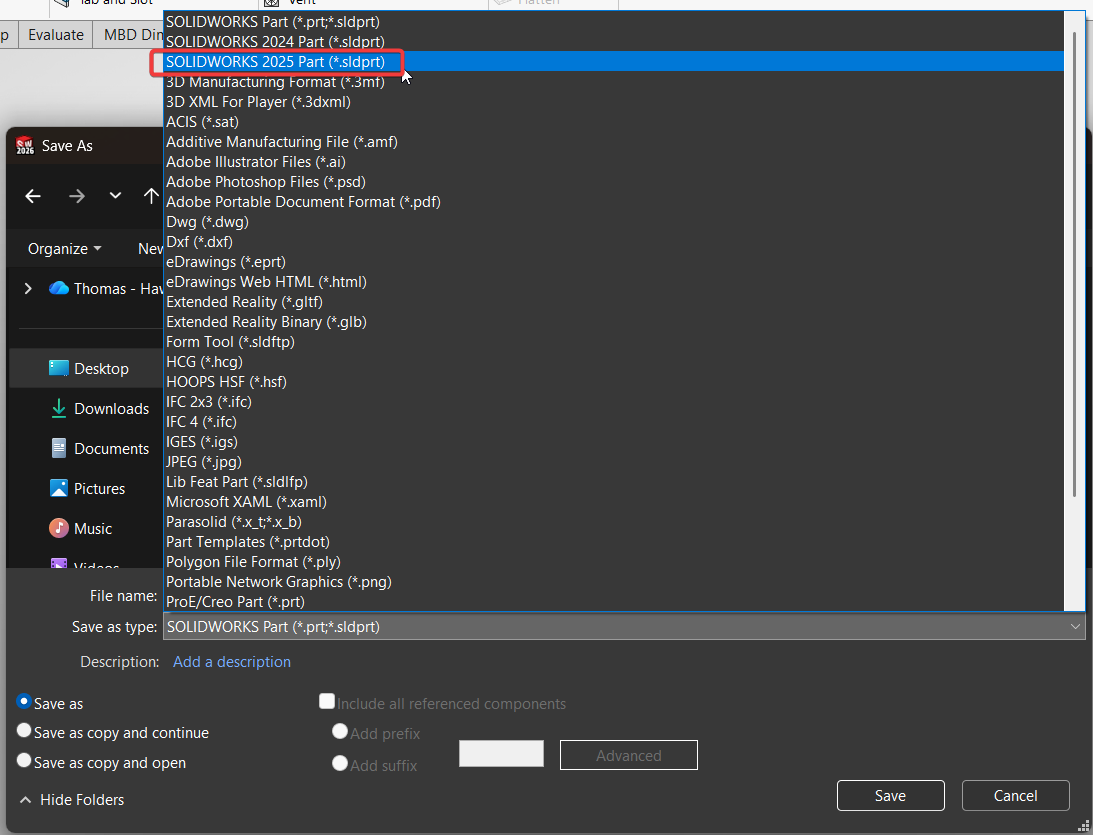Pick Adobe Photoshop Files (*.psd)
The image size is (1093, 835).
613,182
